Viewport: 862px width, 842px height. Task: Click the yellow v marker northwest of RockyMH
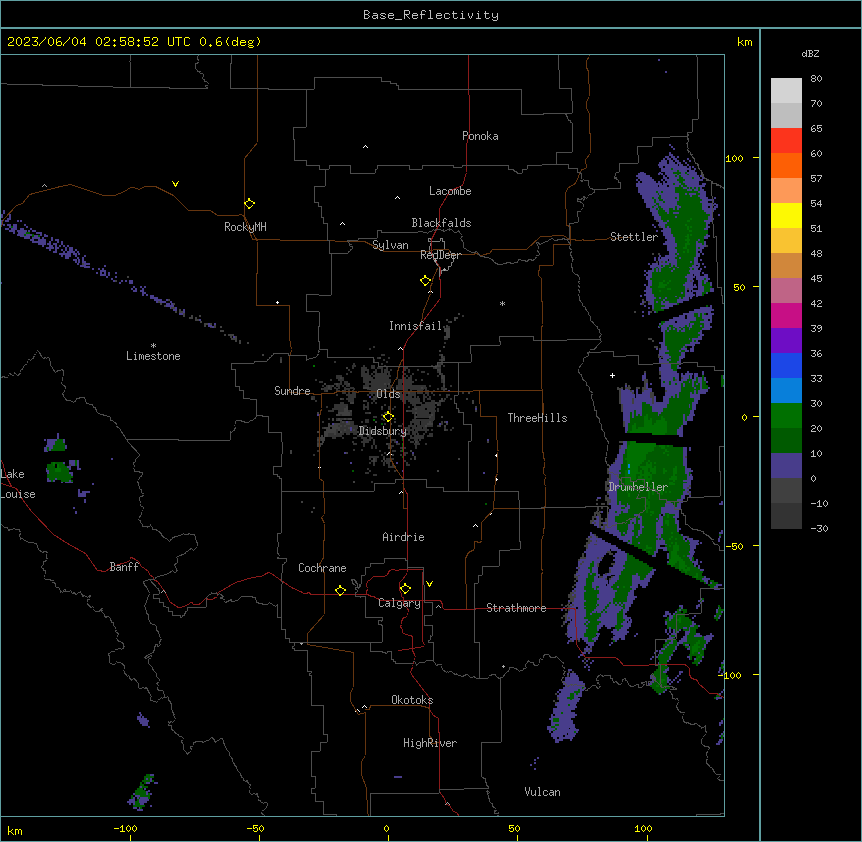click(175, 184)
